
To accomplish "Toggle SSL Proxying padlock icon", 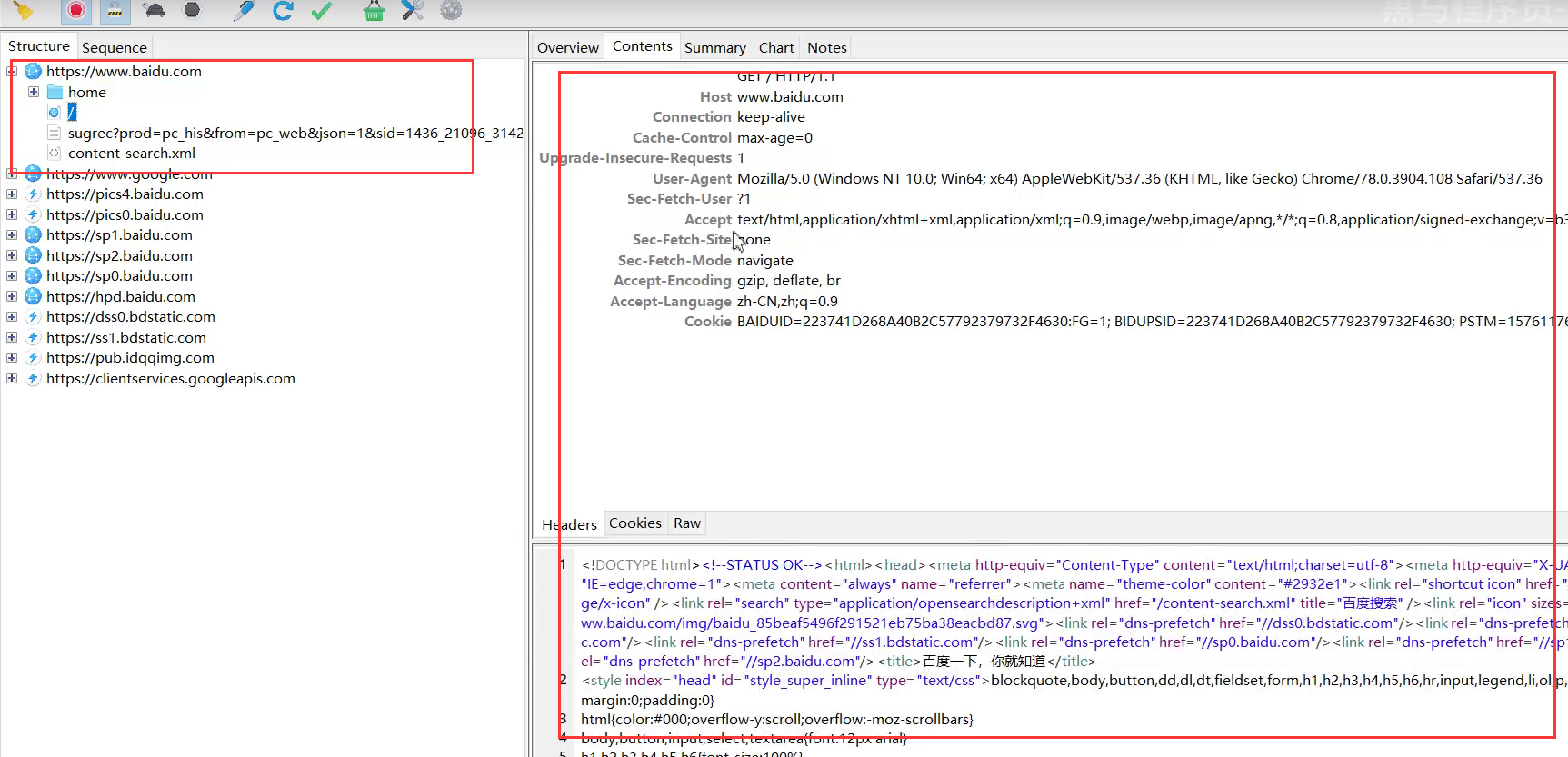I will pos(115,10).
